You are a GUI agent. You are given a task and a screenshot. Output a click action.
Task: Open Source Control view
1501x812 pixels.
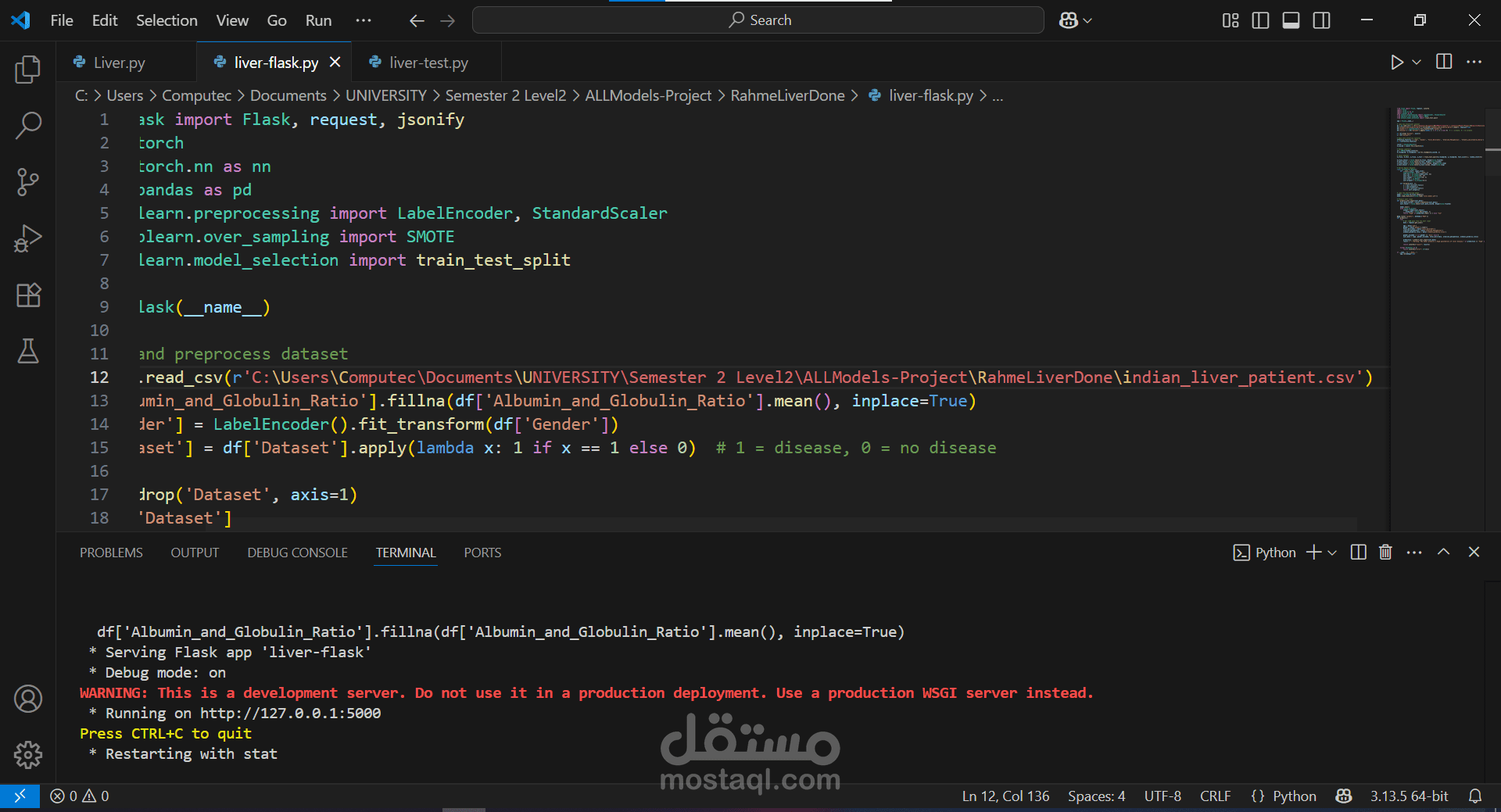28,181
